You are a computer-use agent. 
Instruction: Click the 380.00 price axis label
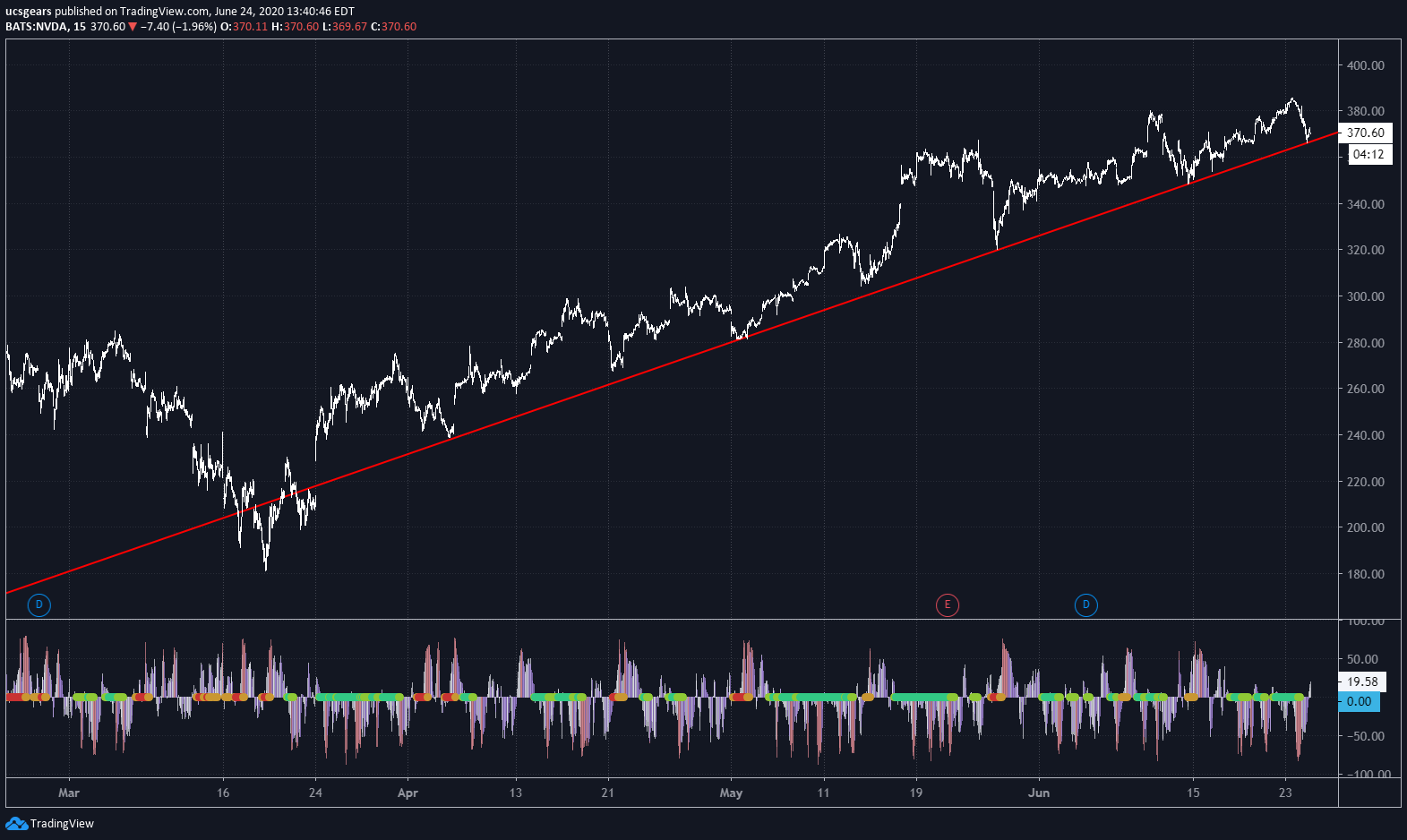1366,111
